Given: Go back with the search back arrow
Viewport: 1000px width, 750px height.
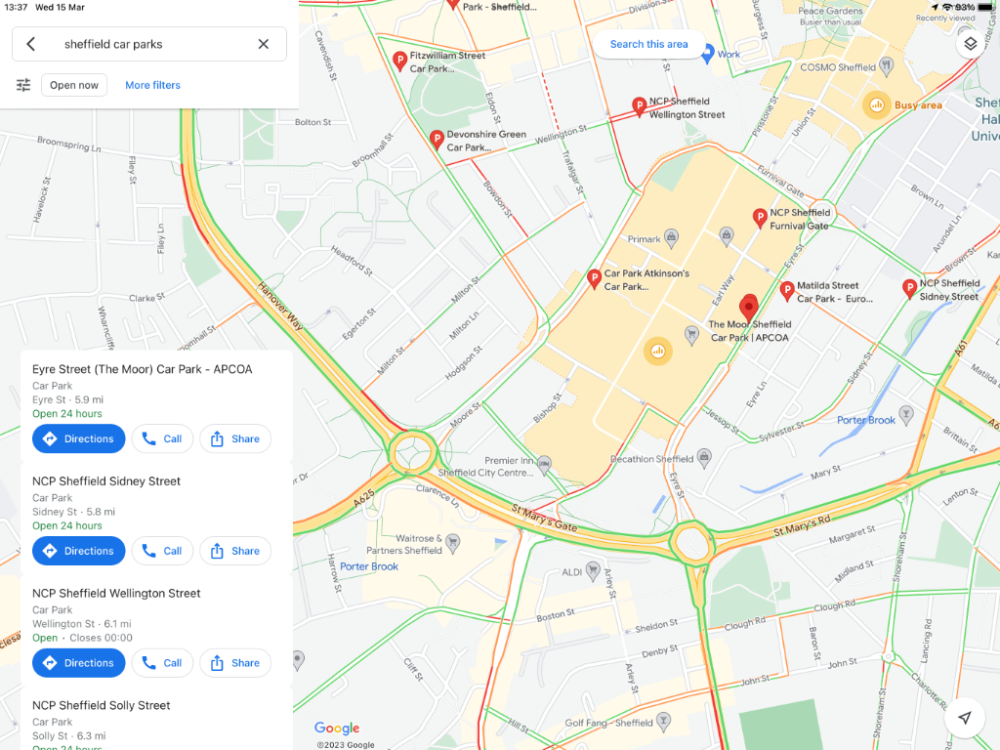Looking at the screenshot, I should (31, 44).
